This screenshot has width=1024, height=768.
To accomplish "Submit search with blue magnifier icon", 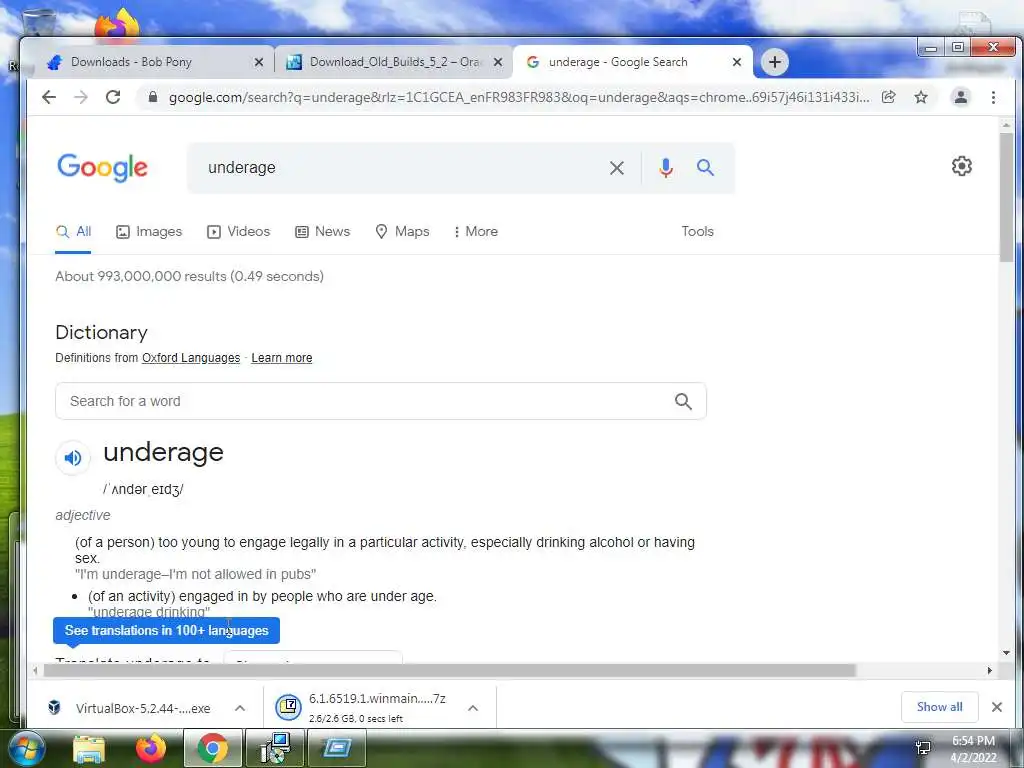I will click(705, 168).
